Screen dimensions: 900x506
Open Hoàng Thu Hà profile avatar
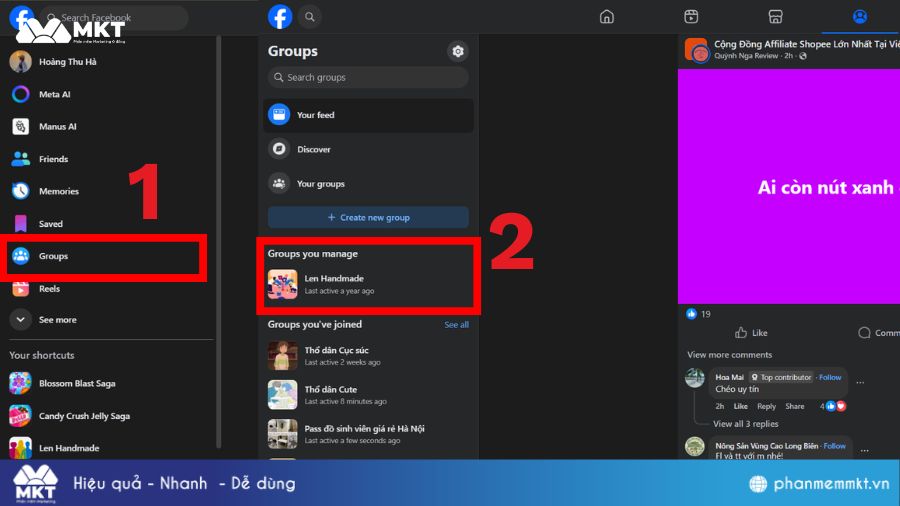pos(21,61)
